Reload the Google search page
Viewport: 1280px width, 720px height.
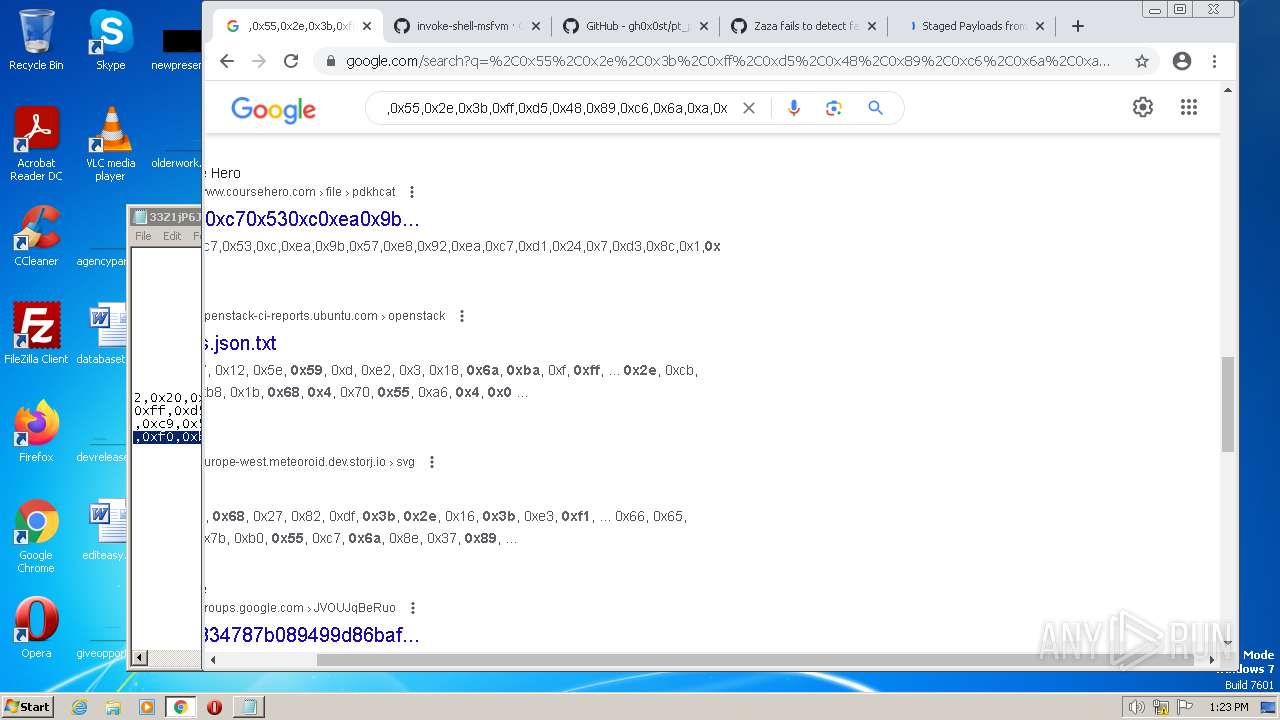[291, 61]
